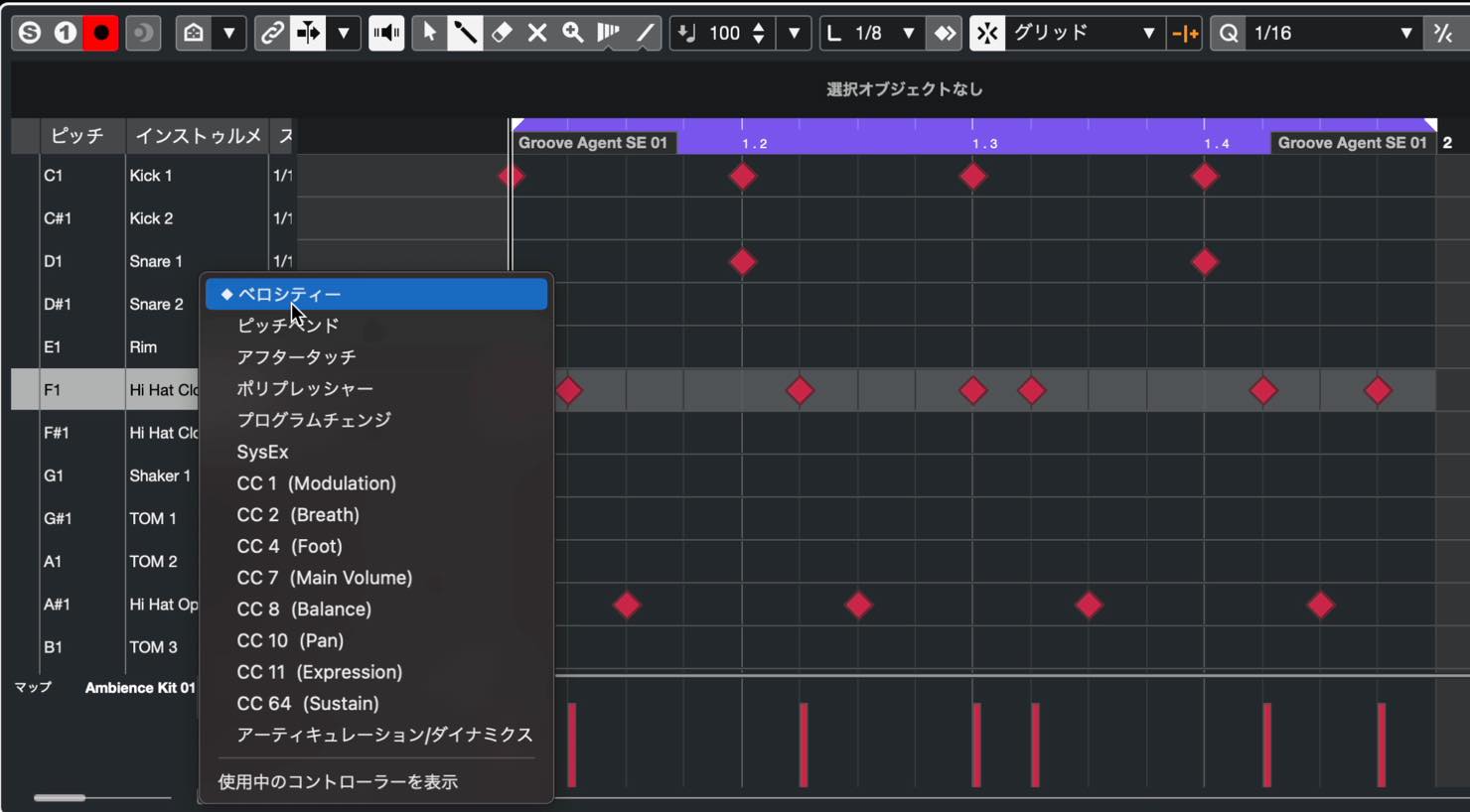Image resolution: width=1470 pixels, height=812 pixels.
Task: Open the Auto-Scroll settings dropdown arrow
Action: 344,33
